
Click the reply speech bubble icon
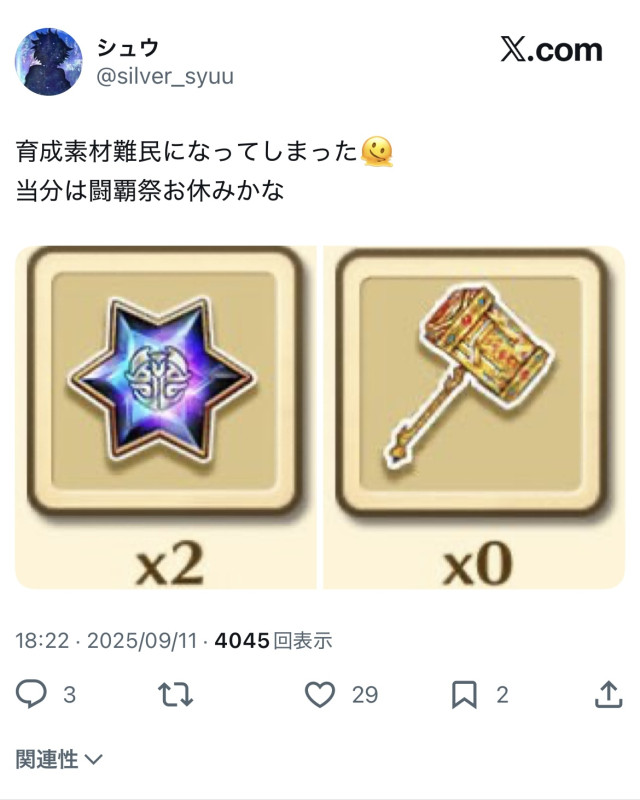[31, 694]
